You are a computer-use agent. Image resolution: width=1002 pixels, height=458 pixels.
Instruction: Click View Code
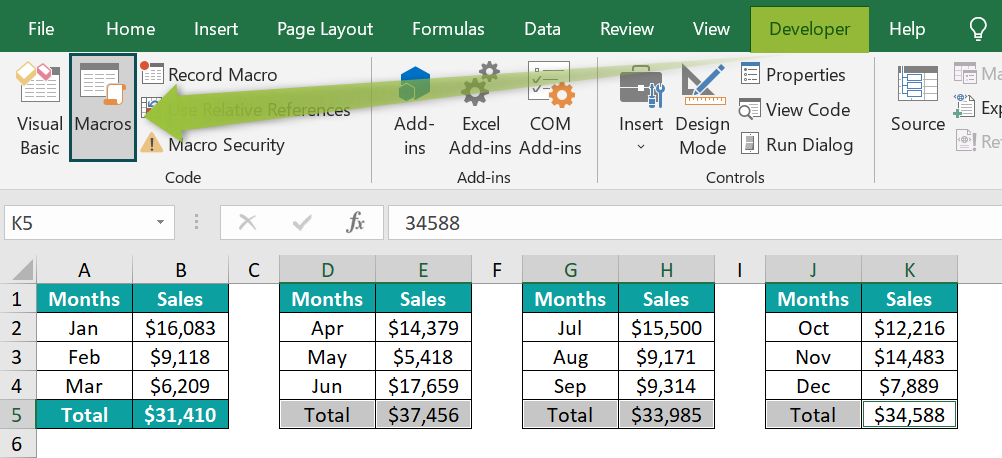pyautogui.click(x=795, y=110)
